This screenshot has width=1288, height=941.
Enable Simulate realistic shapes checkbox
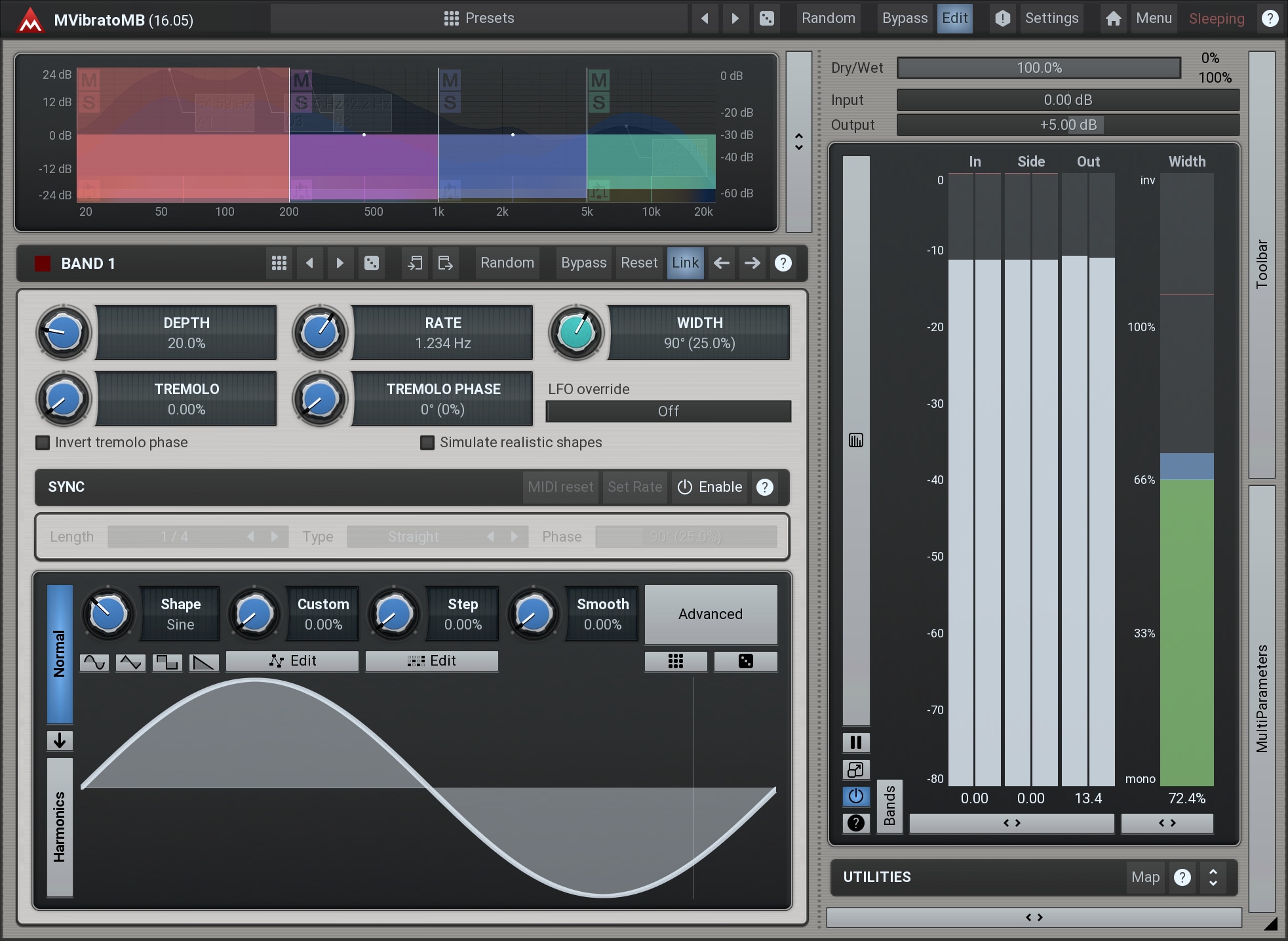pos(427,443)
